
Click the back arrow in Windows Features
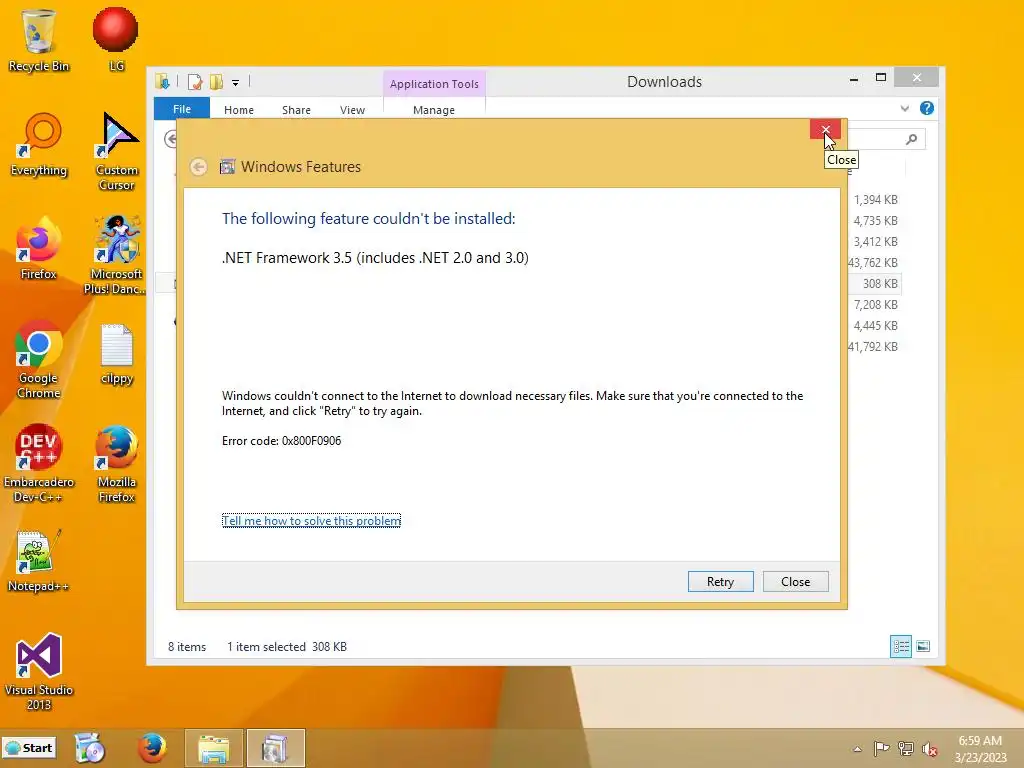199,167
